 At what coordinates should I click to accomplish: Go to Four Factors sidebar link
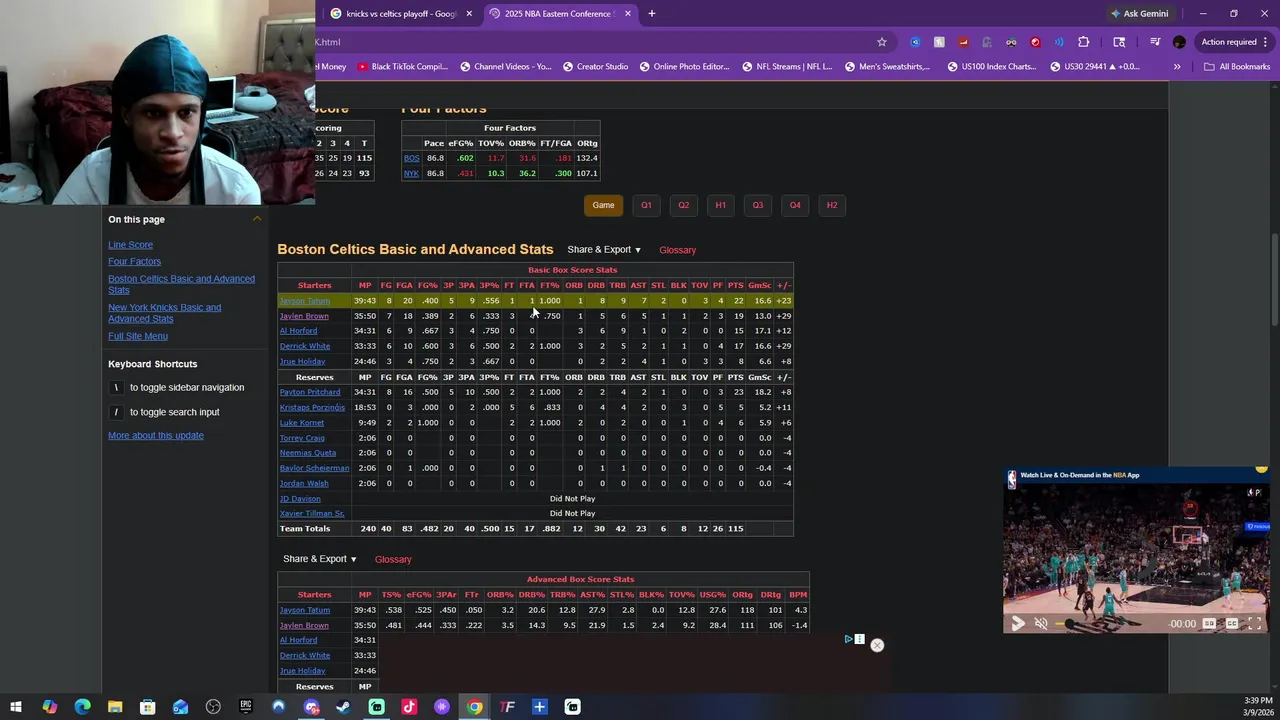tap(134, 262)
